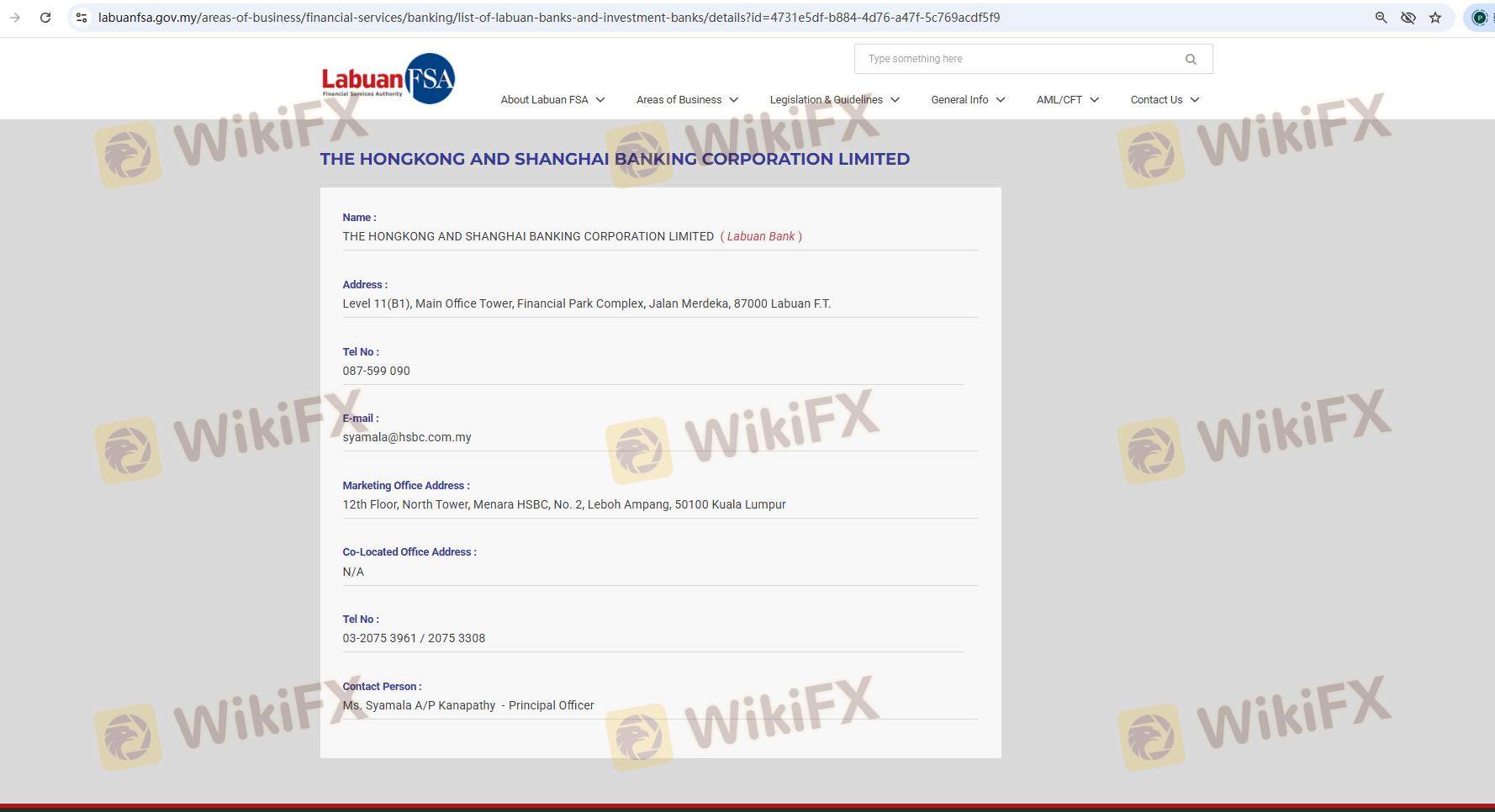Open the About Labuan FSA menu
The height and width of the screenshot is (812, 1495).
click(552, 99)
